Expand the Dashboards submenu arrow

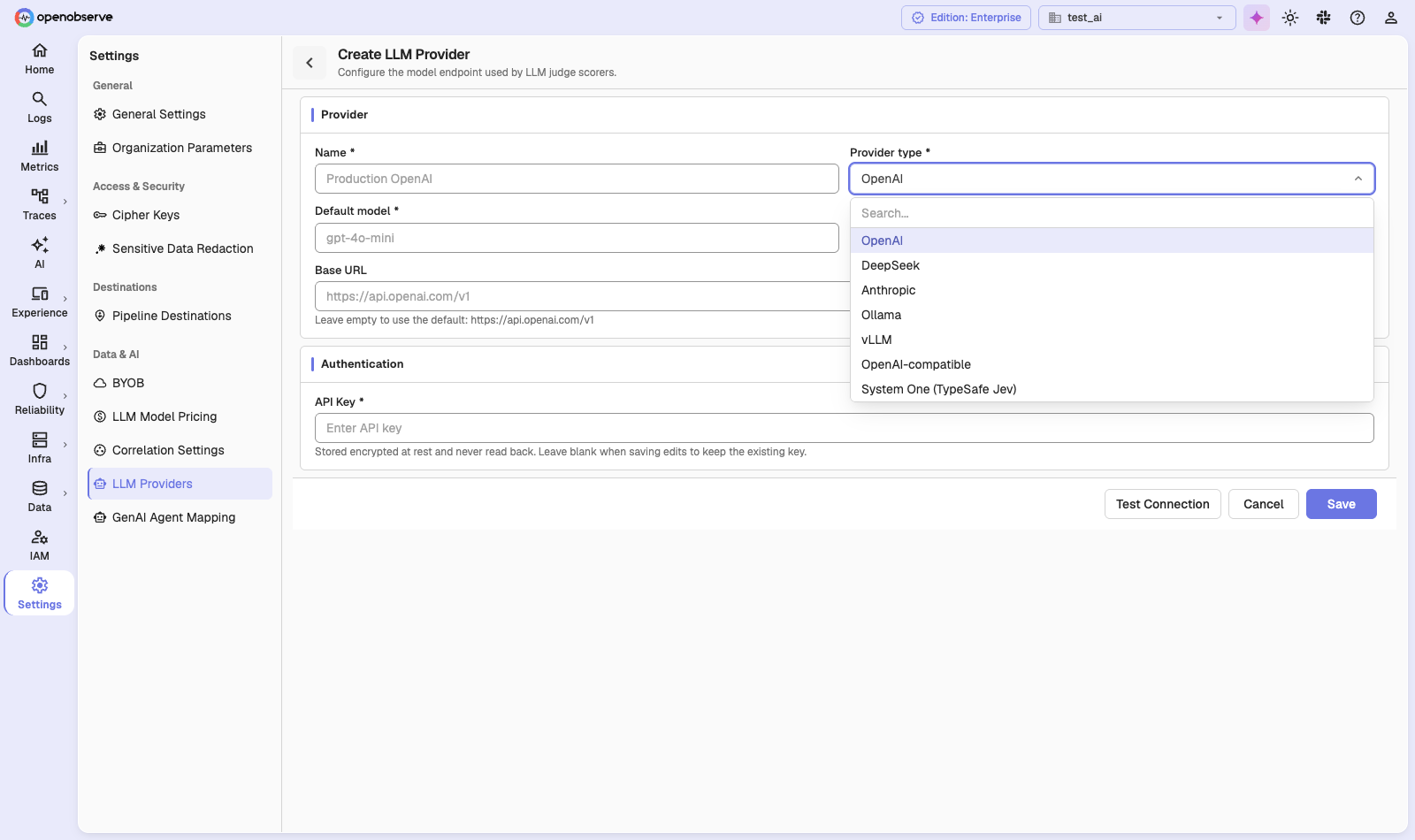pos(65,348)
